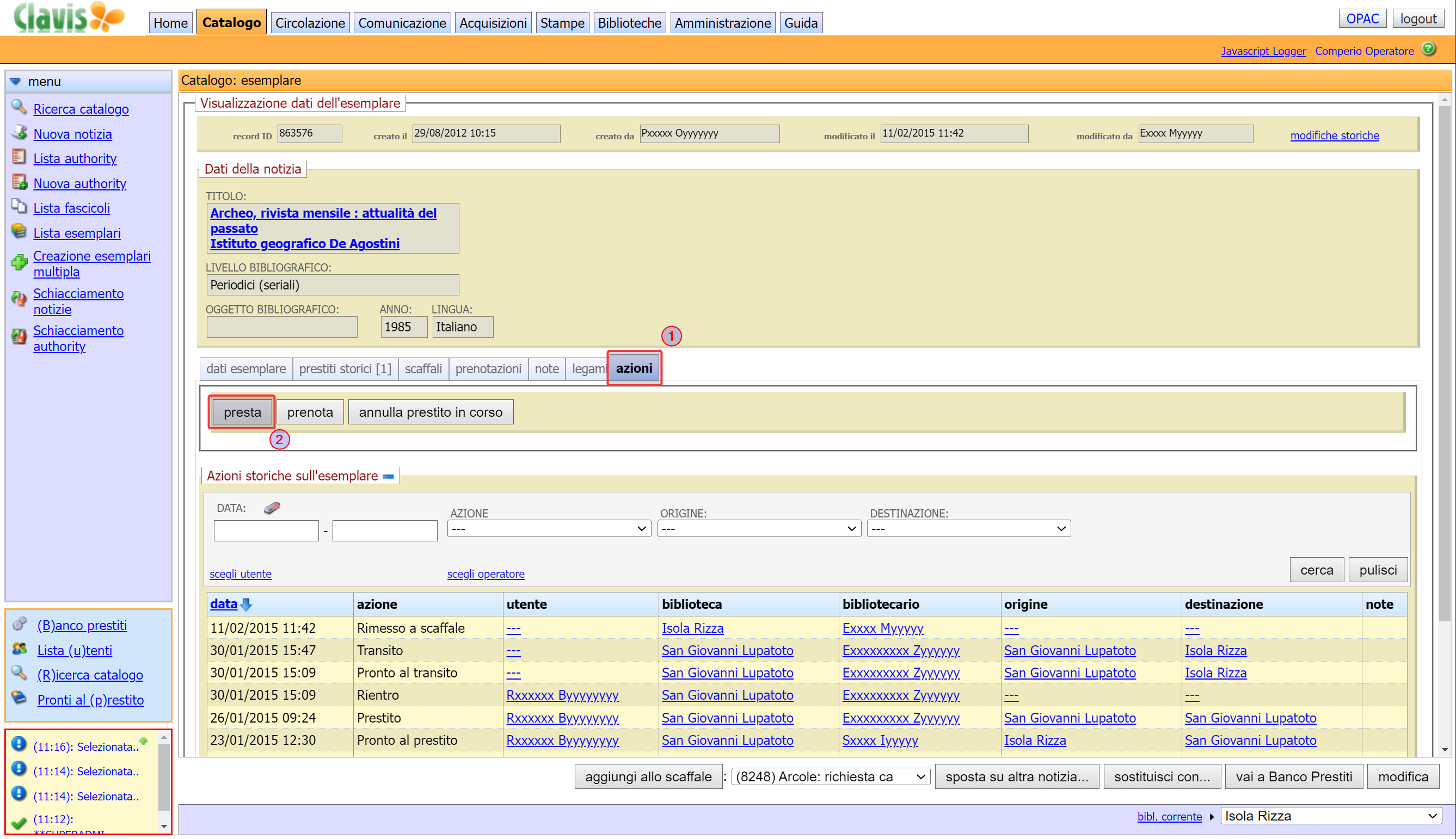
Task: Open the bibl. corrente Isola Rizza dropdown
Action: coord(1331,816)
